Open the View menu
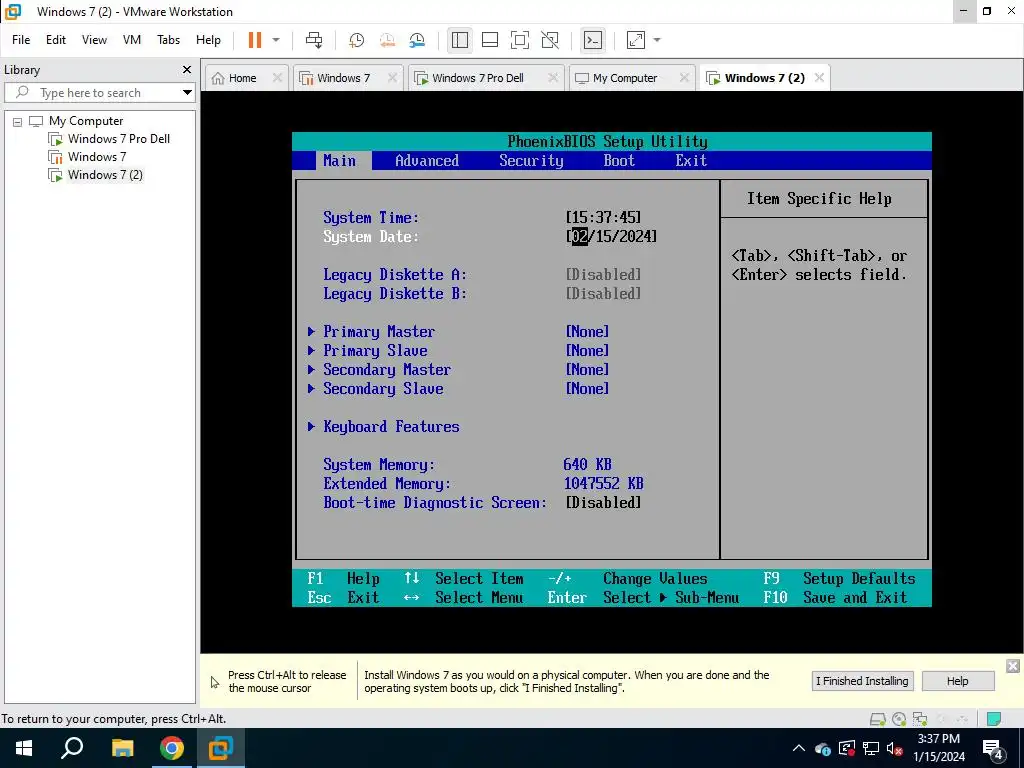The image size is (1024, 768). pos(94,40)
